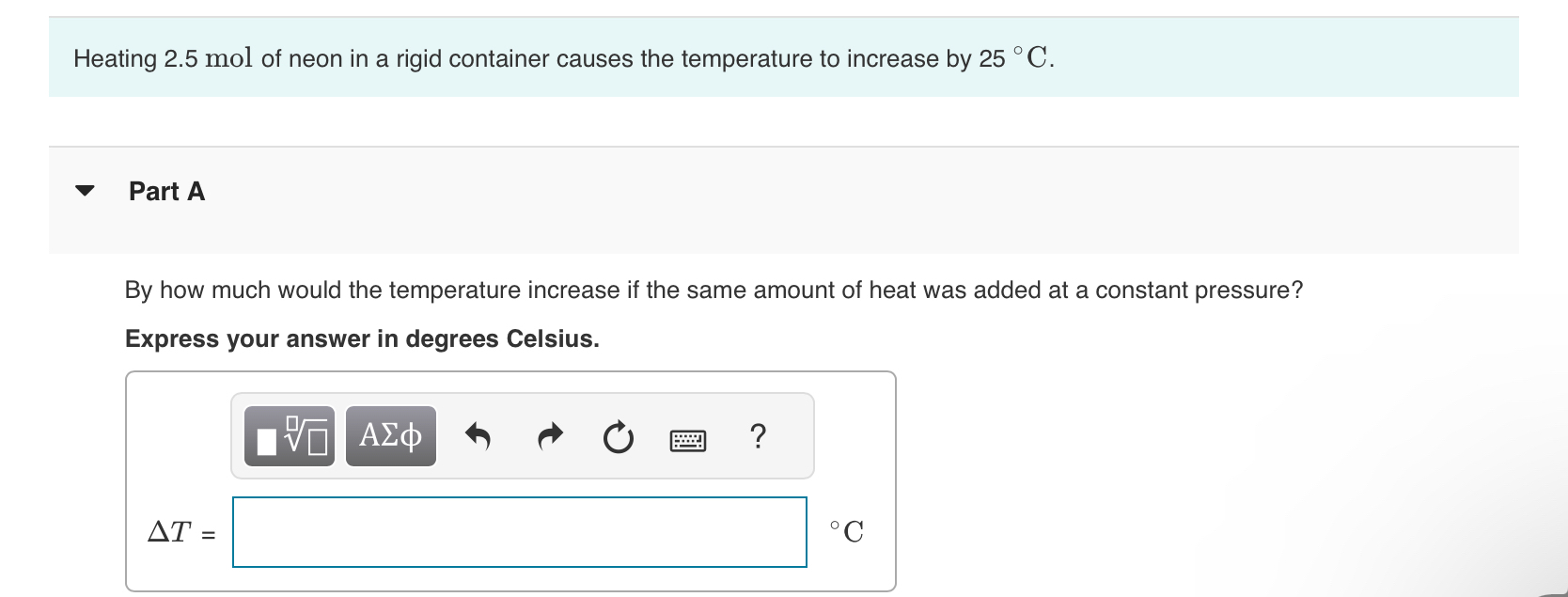
Task: Undo the last equation edit
Action: click(x=478, y=435)
